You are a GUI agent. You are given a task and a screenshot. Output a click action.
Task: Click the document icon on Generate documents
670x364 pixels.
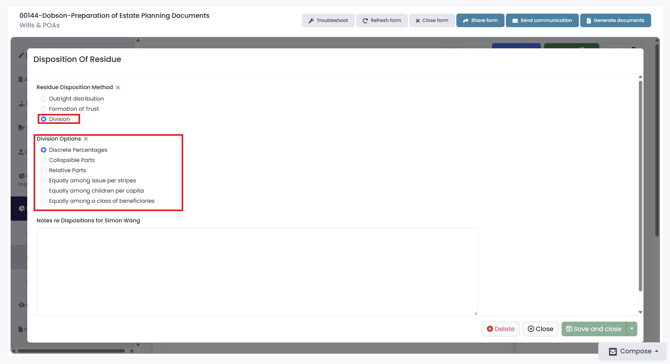tap(588, 21)
